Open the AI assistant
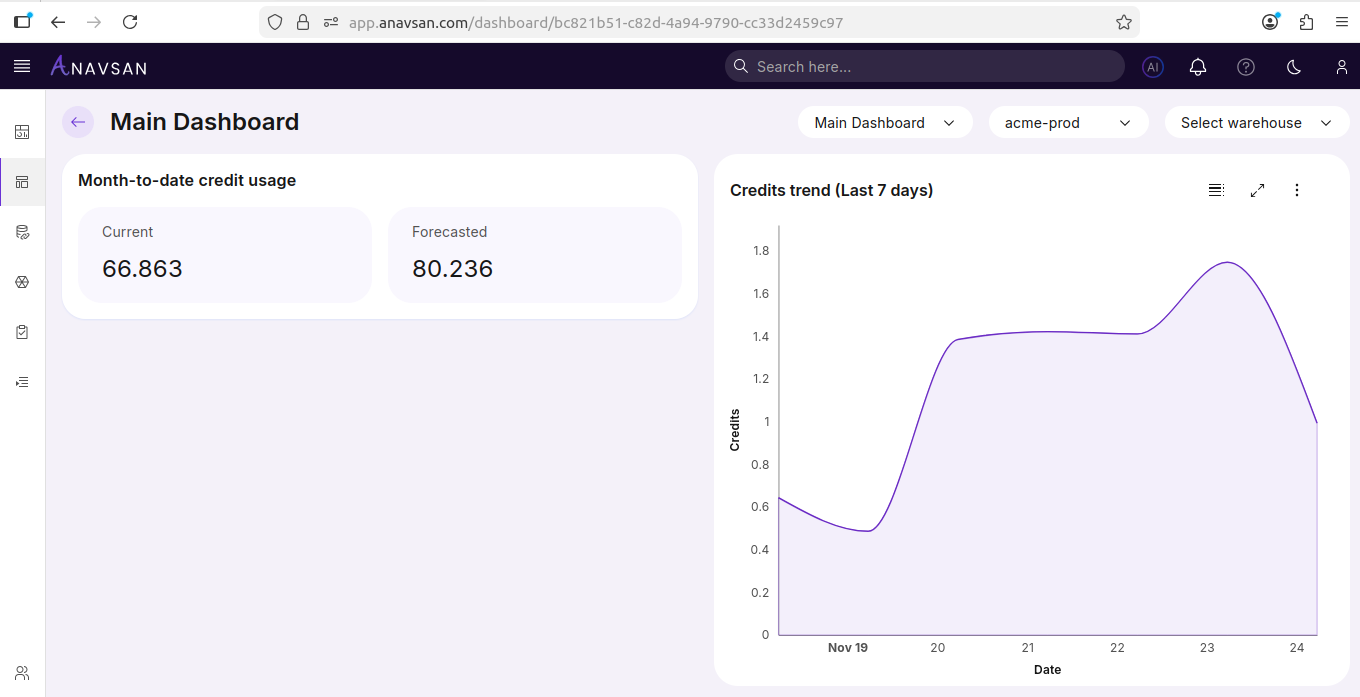The image size is (1360, 697). pos(1152,67)
